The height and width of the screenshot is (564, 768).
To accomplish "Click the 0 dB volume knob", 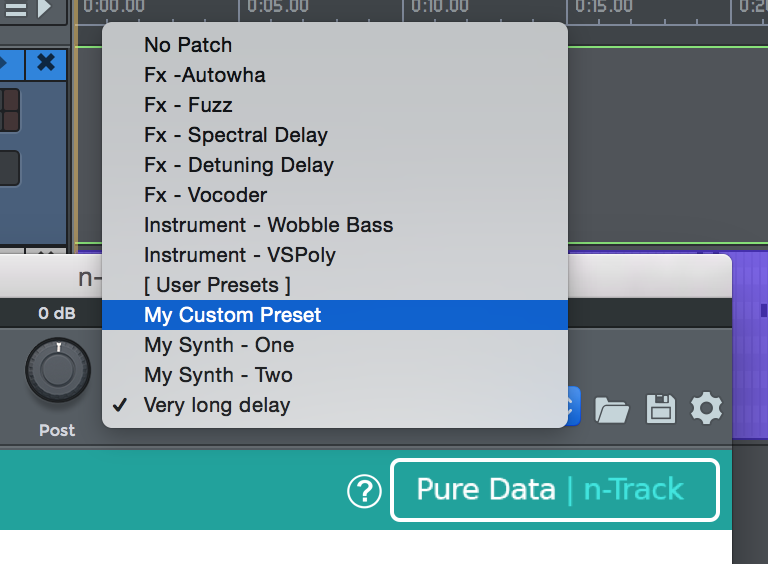I will click(x=58, y=370).
